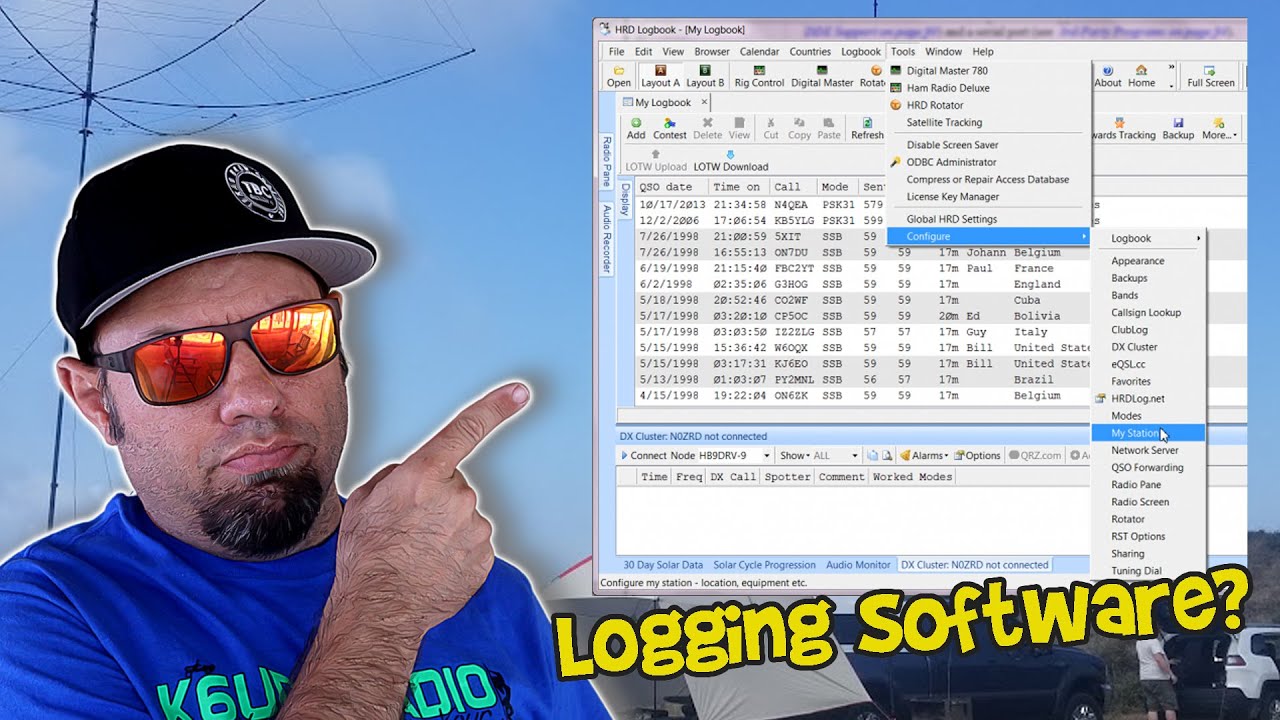This screenshot has height=720, width=1280.
Task: Click the Cut toolbar icon
Action: 771,128
